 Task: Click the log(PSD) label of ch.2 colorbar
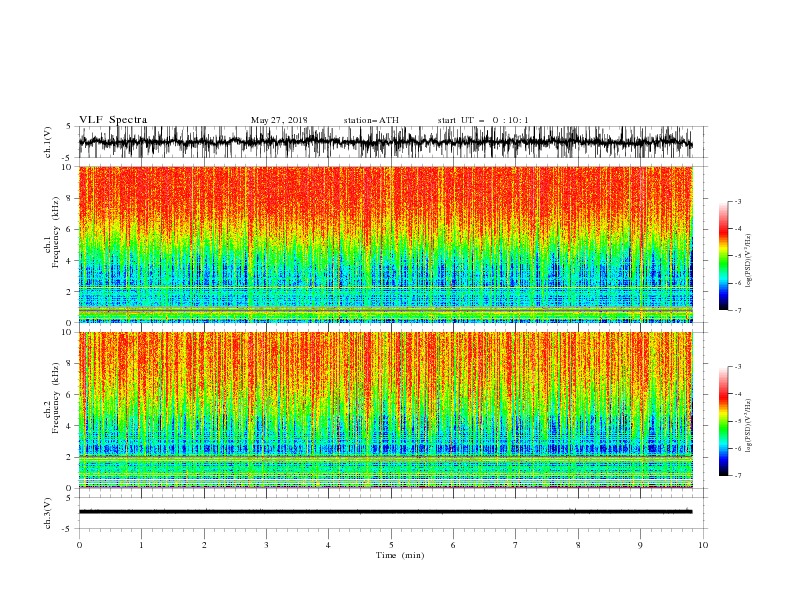click(748, 425)
